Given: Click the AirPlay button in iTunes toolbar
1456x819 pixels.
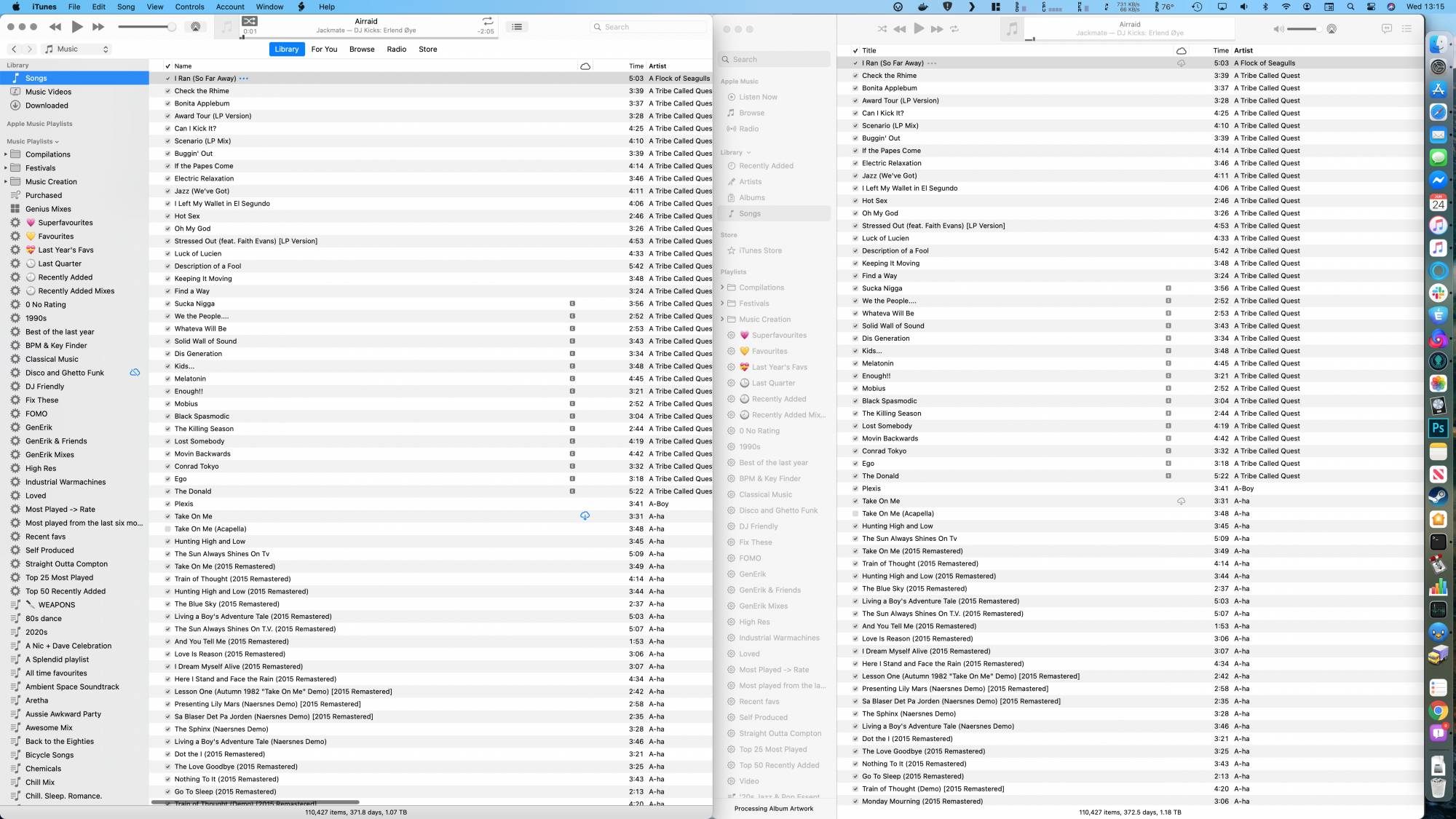Looking at the screenshot, I should tap(195, 27).
